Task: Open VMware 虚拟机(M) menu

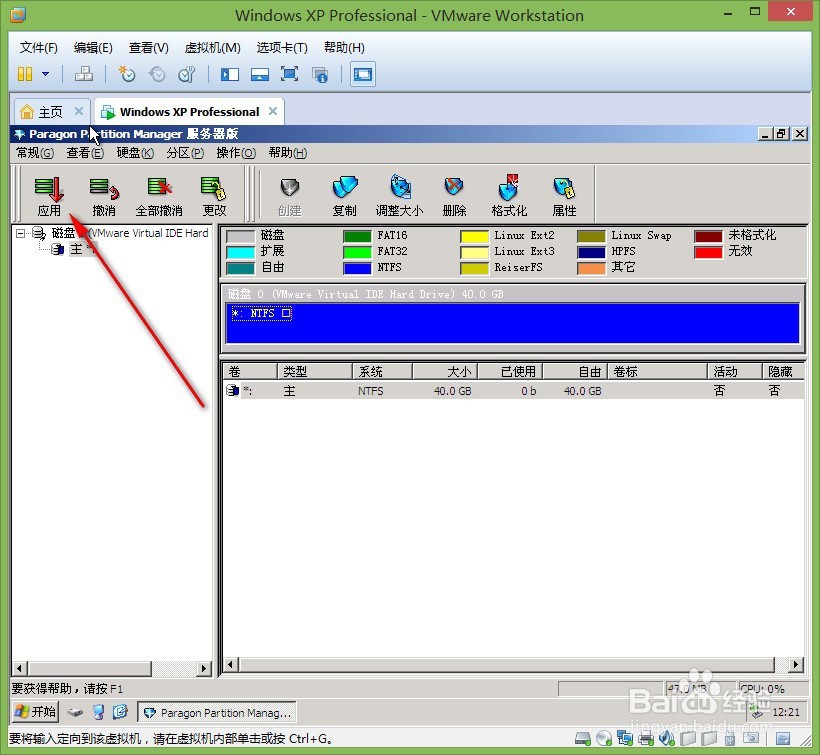Action: click(212, 48)
